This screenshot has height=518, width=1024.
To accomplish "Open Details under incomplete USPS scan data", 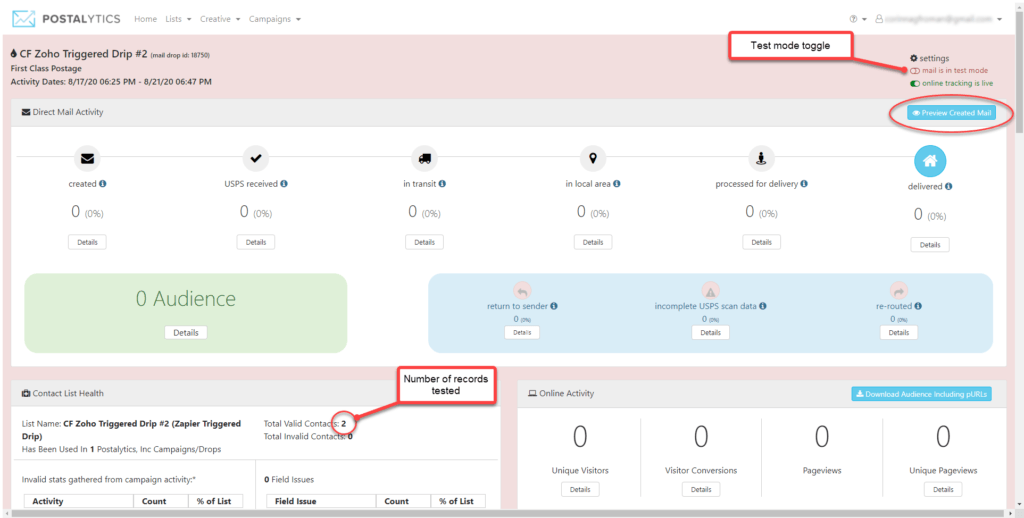I will click(x=710, y=332).
